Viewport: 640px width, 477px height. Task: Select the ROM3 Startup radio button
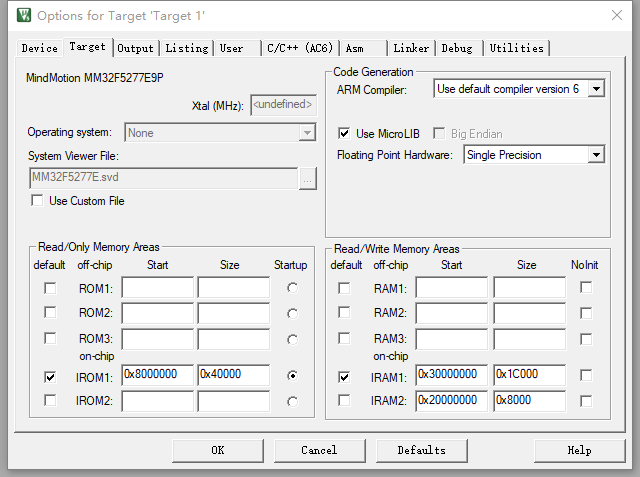pos(292,339)
